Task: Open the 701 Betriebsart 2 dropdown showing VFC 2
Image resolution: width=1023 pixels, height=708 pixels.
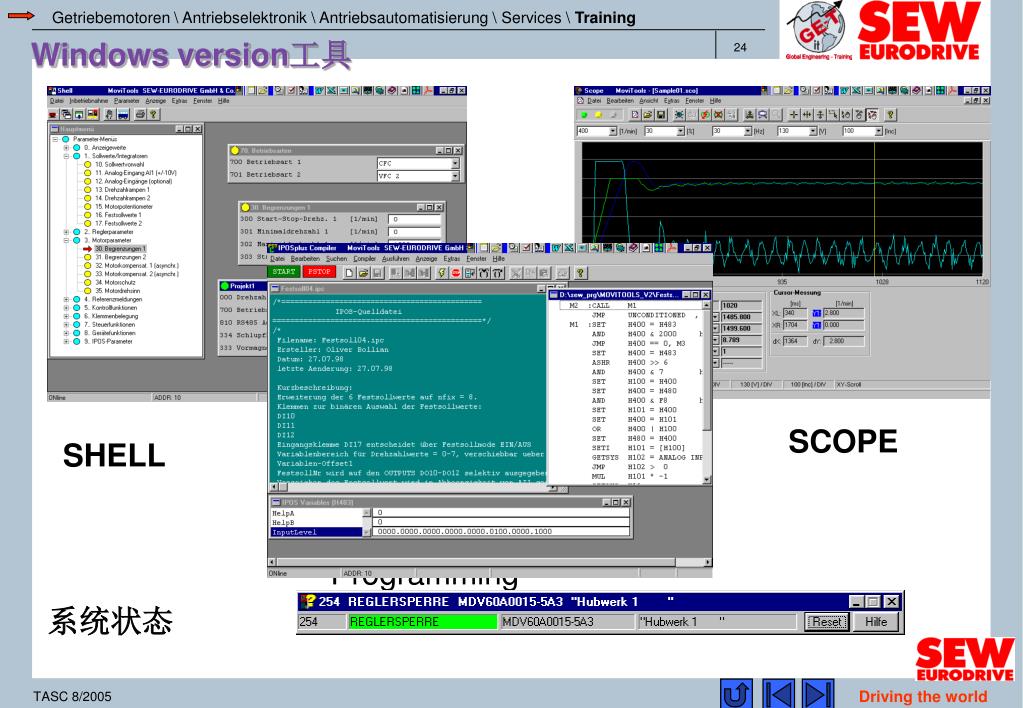Action: click(455, 176)
